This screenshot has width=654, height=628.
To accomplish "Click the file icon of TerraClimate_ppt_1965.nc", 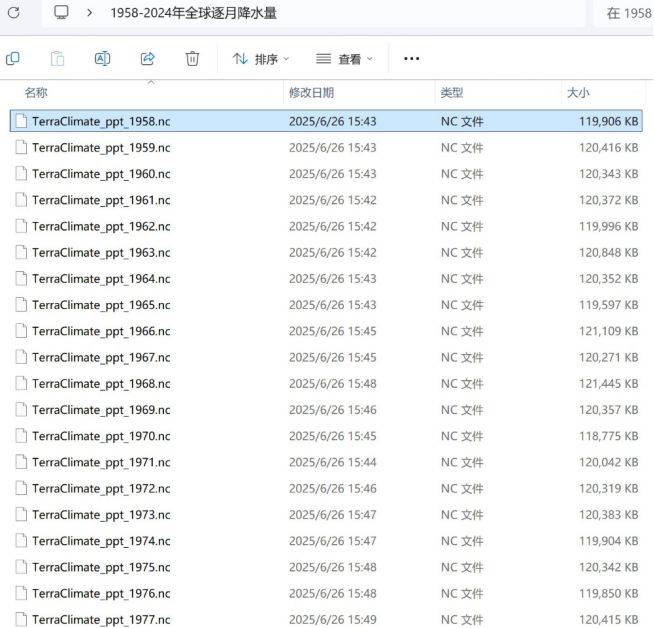I will point(21,305).
